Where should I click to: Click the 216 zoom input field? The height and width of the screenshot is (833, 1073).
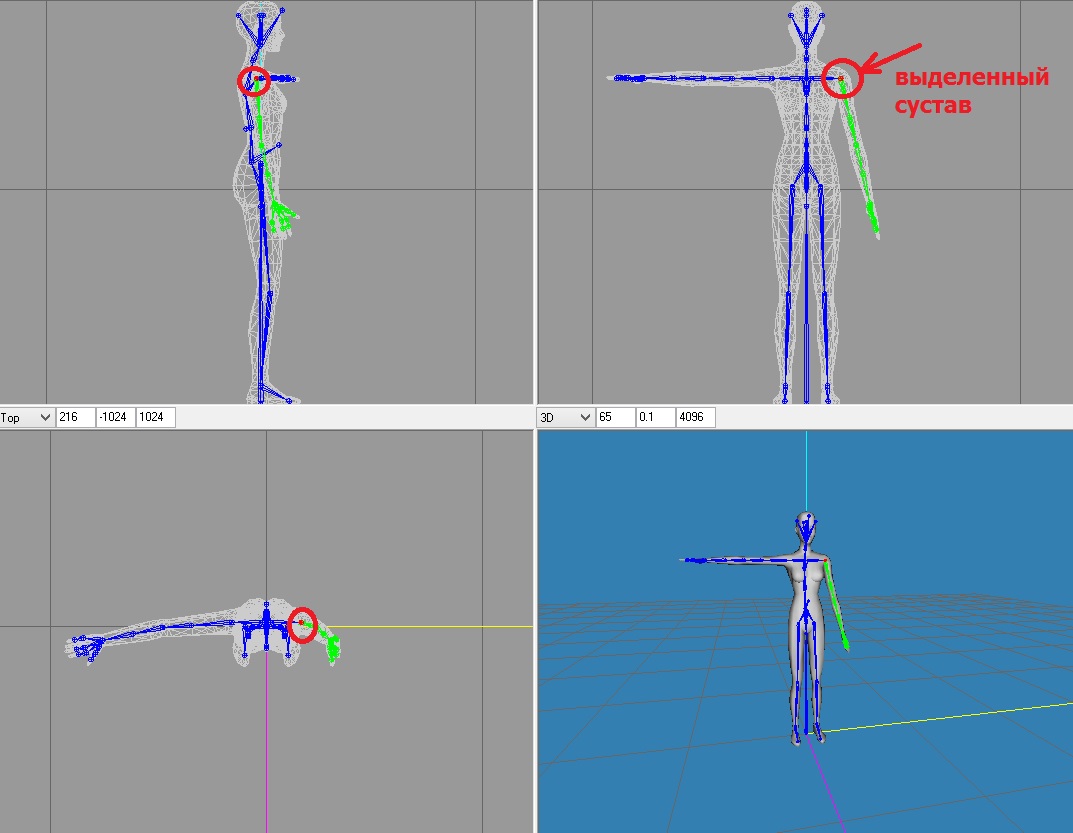(75, 417)
